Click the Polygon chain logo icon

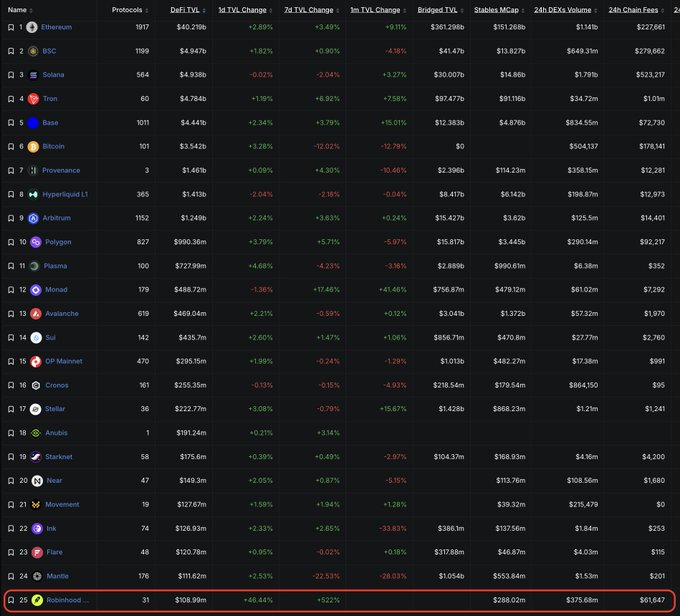[x=36, y=242]
